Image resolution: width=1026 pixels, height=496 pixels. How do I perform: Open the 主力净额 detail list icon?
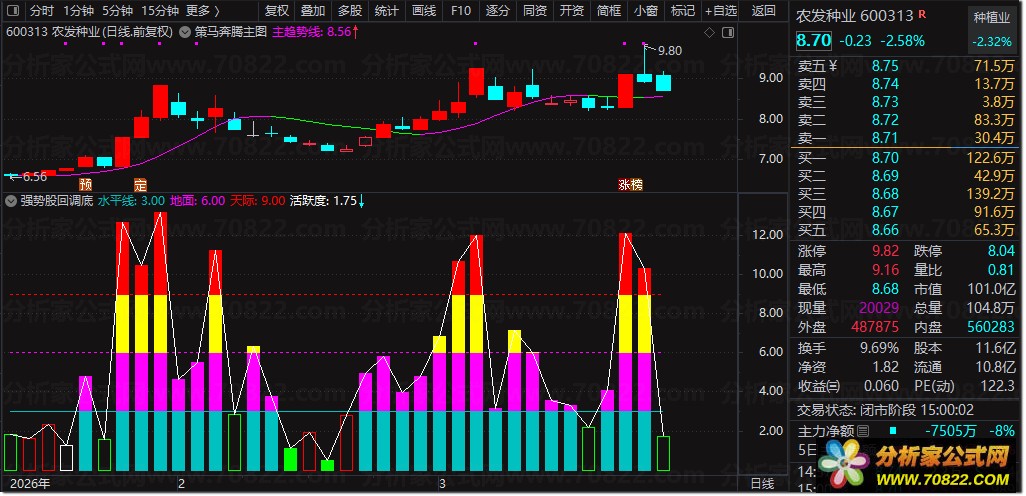point(863,431)
